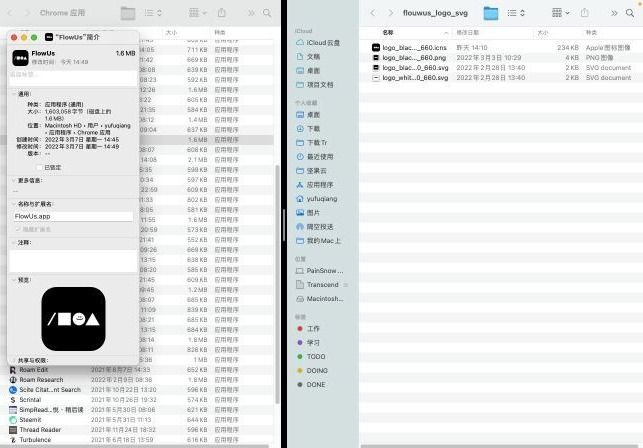The width and height of the screenshot is (643, 448).
Task: Open 坚果云 in sidebar
Action: (311, 170)
